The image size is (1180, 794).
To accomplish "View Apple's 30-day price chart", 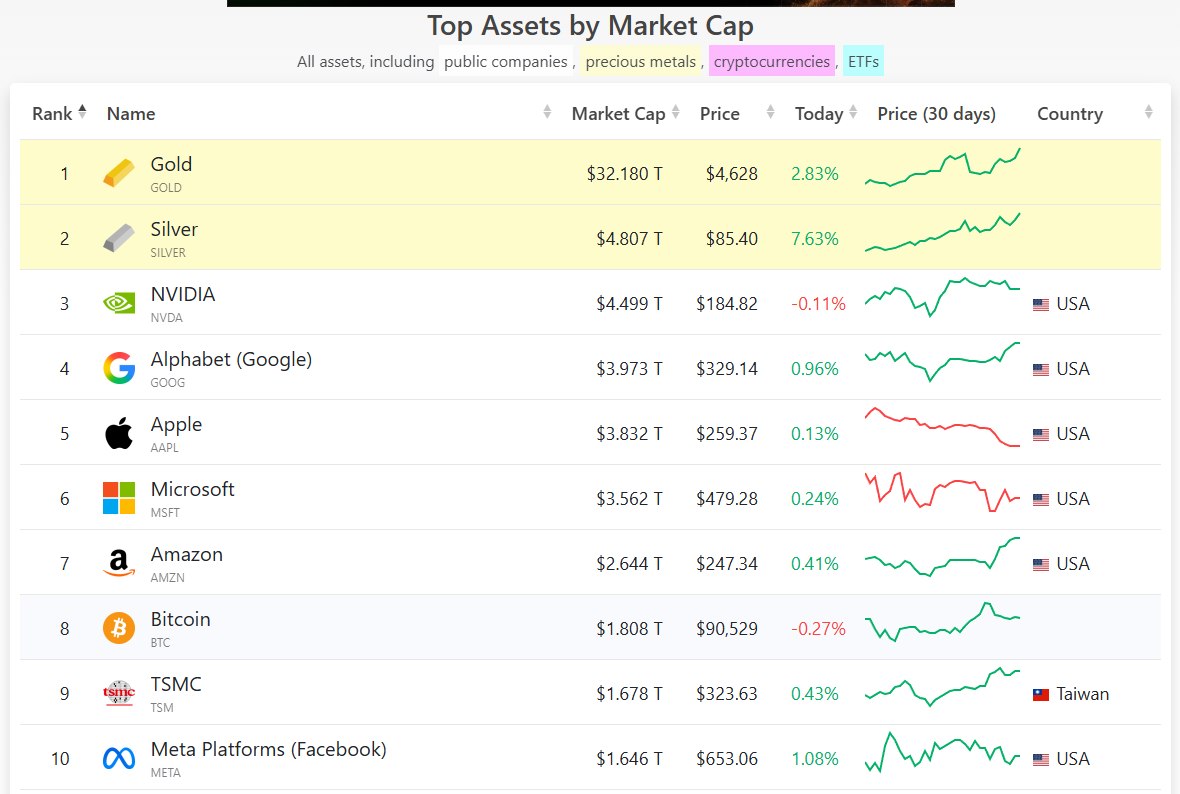I will pyautogui.click(x=942, y=428).
